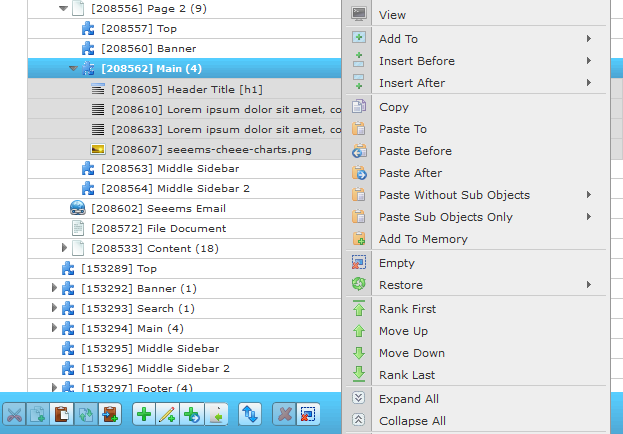The width and height of the screenshot is (623, 434).
Task: Click the clipboard with arrow and plus icon
Action: pos(109,415)
